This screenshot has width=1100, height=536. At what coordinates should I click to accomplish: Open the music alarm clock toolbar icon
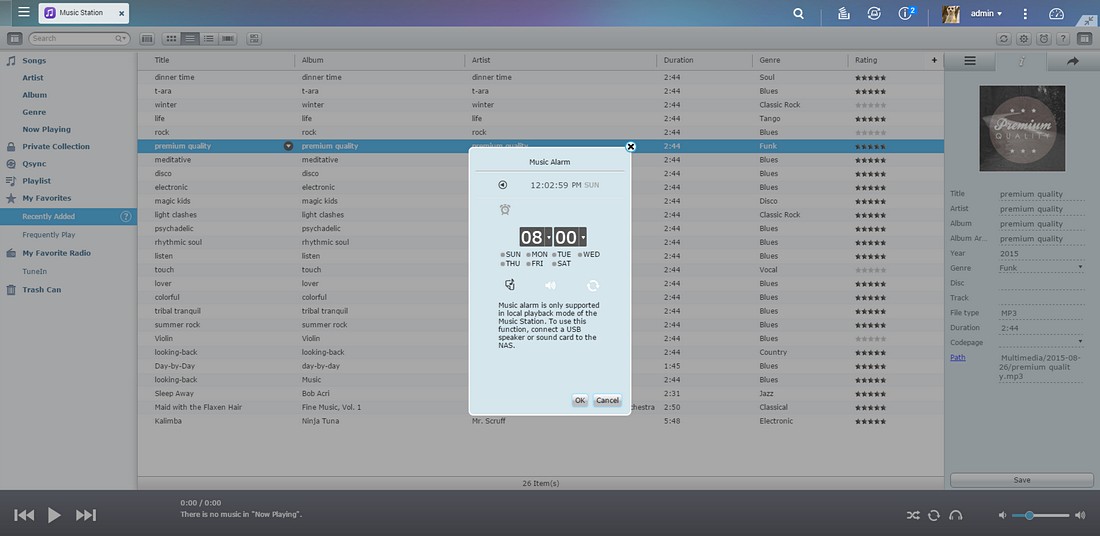coord(1044,39)
